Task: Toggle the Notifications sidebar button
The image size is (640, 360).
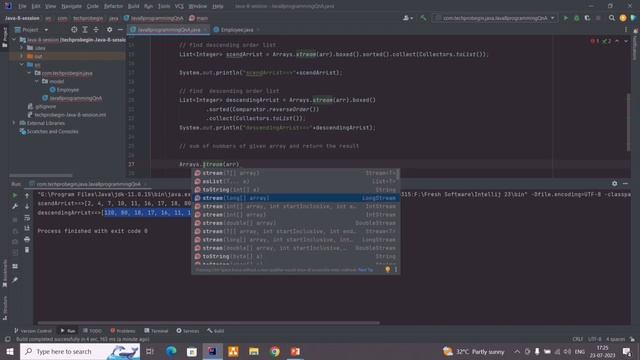Action: 636,45
